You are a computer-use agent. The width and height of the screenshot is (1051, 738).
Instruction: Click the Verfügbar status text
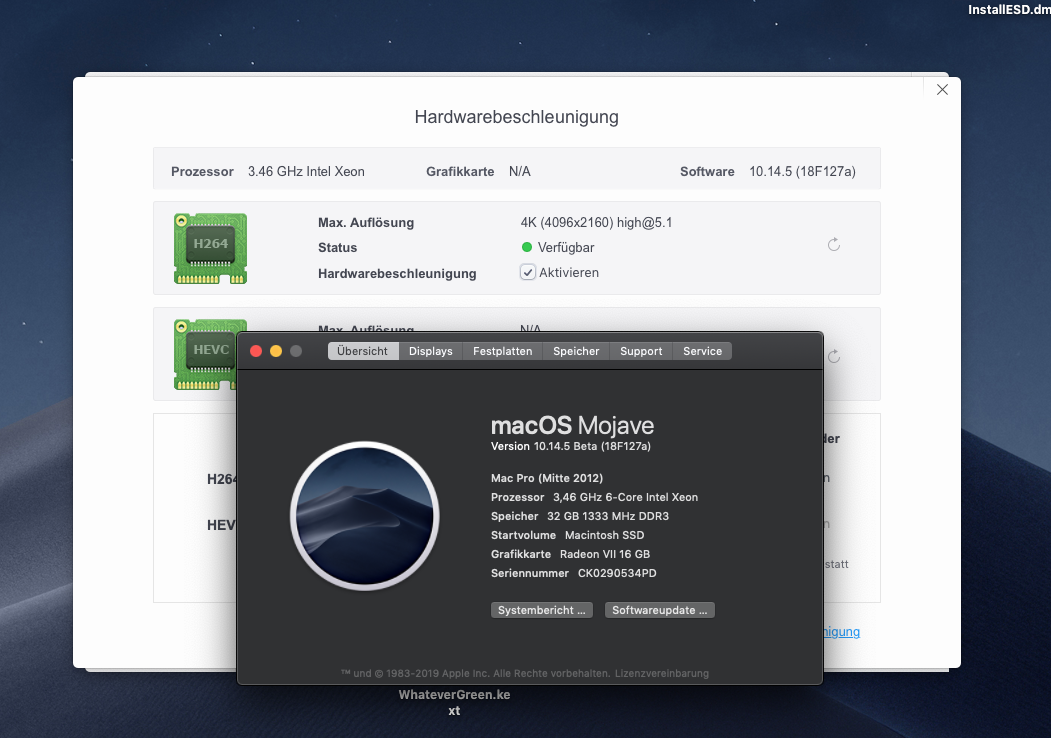[x=566, y=247]
